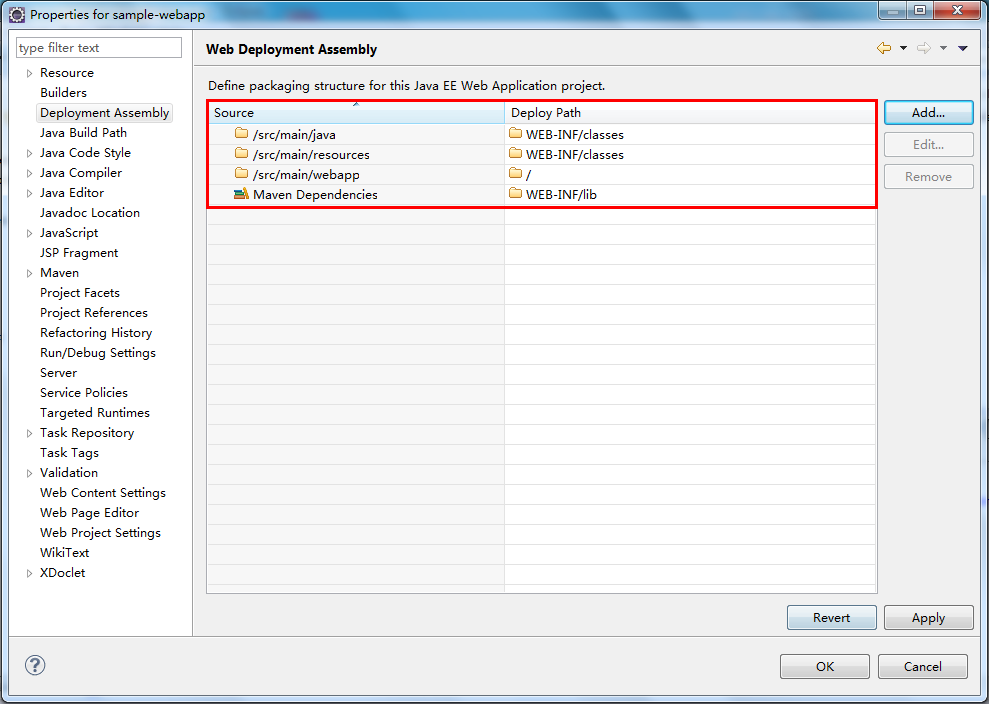Click the WEB-INF/lib deploy path cell
The width and height of the screenshot is (989, 704).
tap(690, 194)
